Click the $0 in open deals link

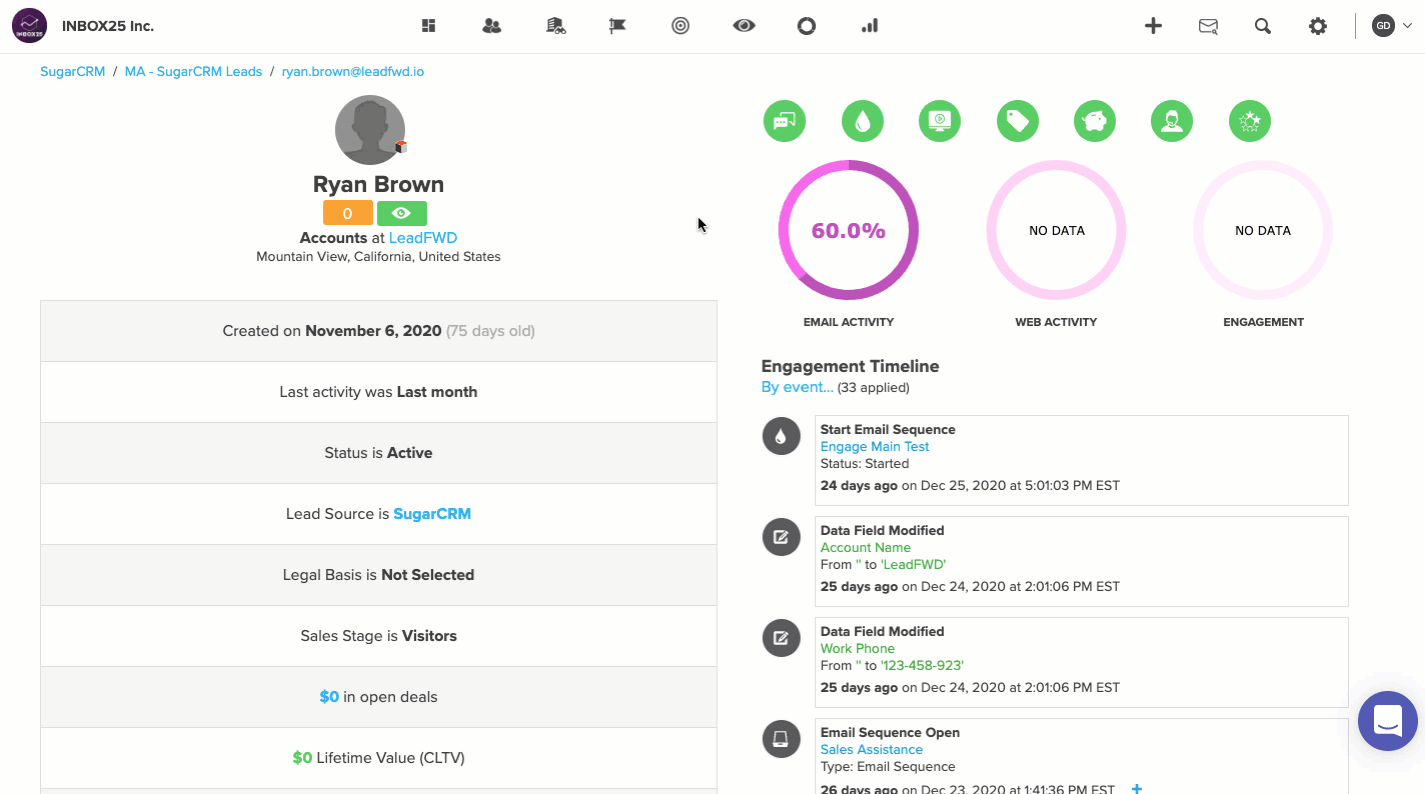pyautogui.click(x=329, y=697)
